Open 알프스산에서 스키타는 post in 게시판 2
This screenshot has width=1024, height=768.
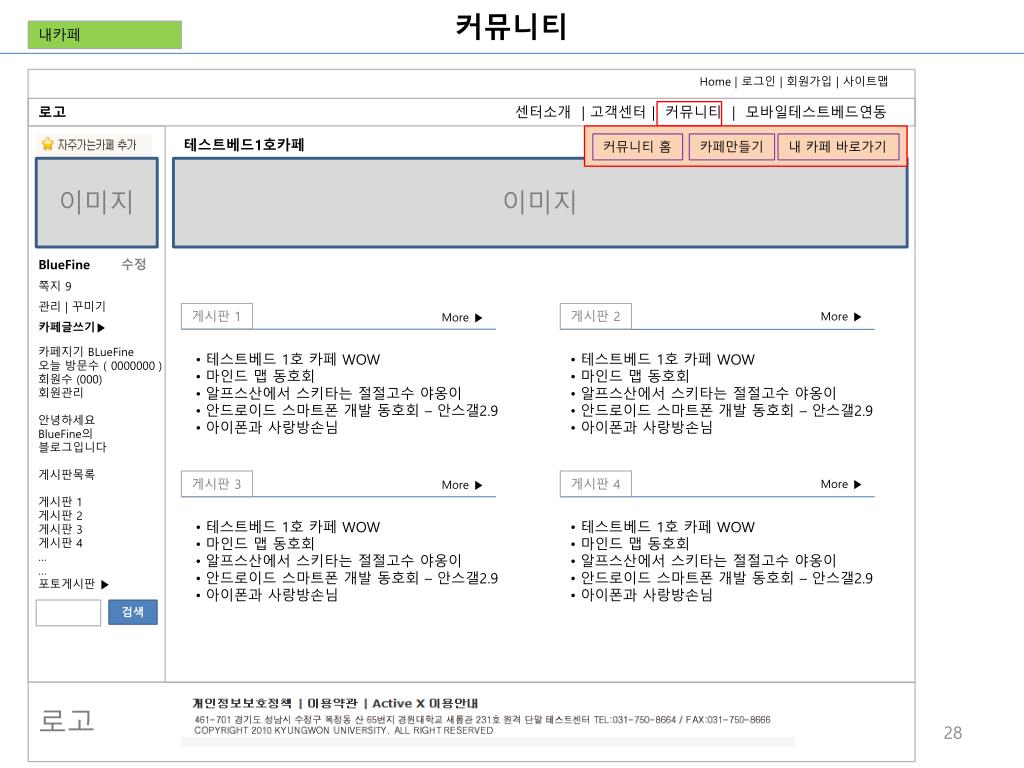pos(708,393)
